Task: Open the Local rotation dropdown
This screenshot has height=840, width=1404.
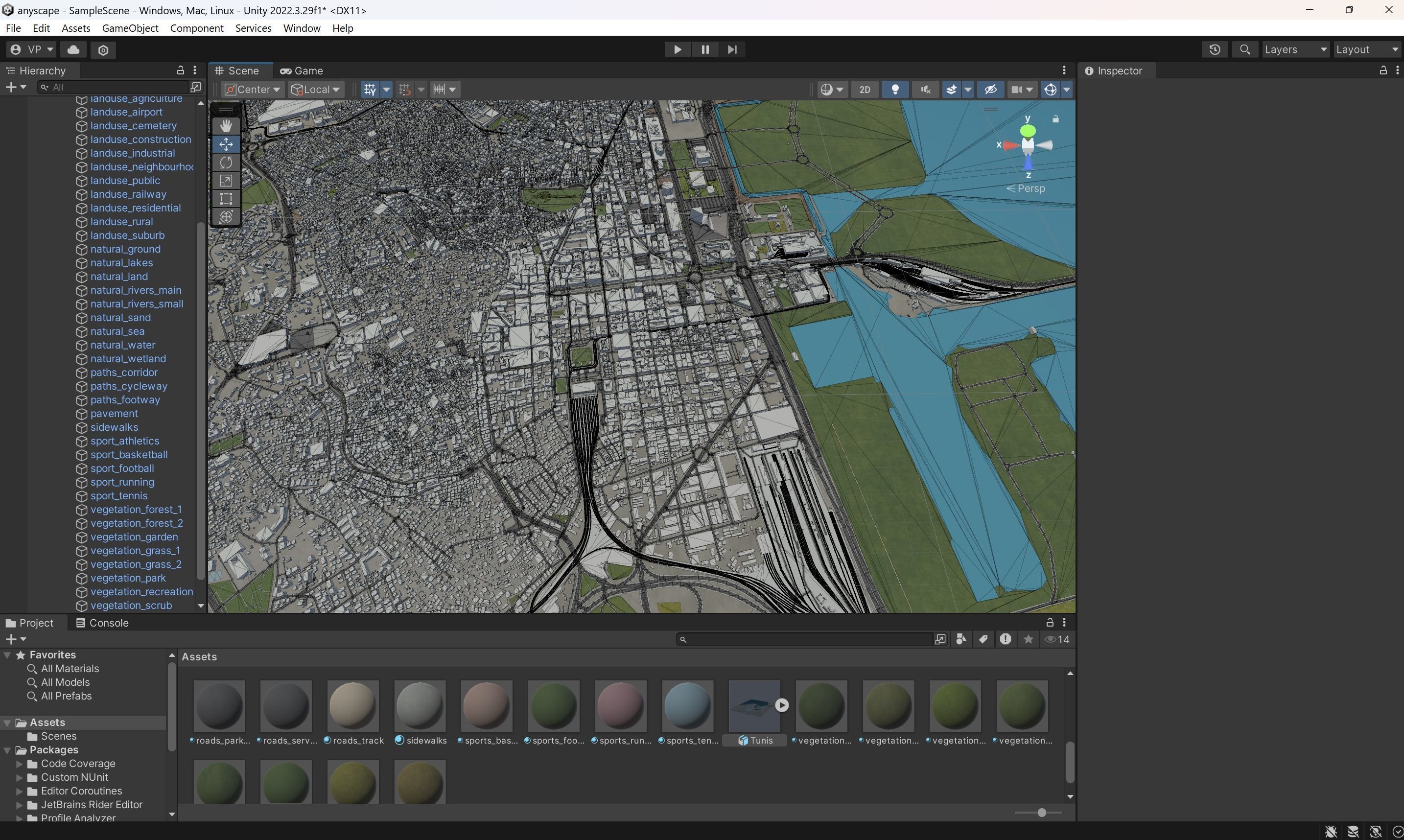Action: 315,90
